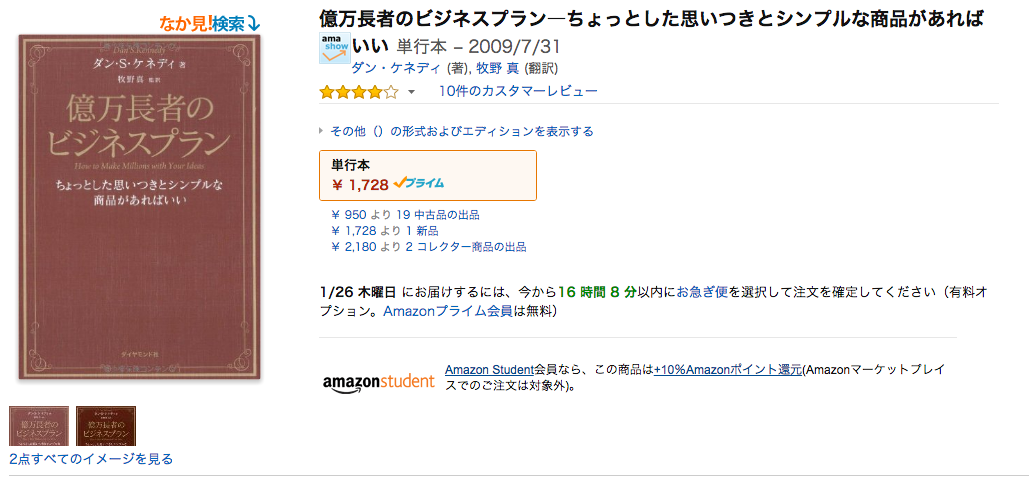The image size is (1029, 478).
Task: Select the first light-red cover thumbnail
Action: click(x=39, y=425)
